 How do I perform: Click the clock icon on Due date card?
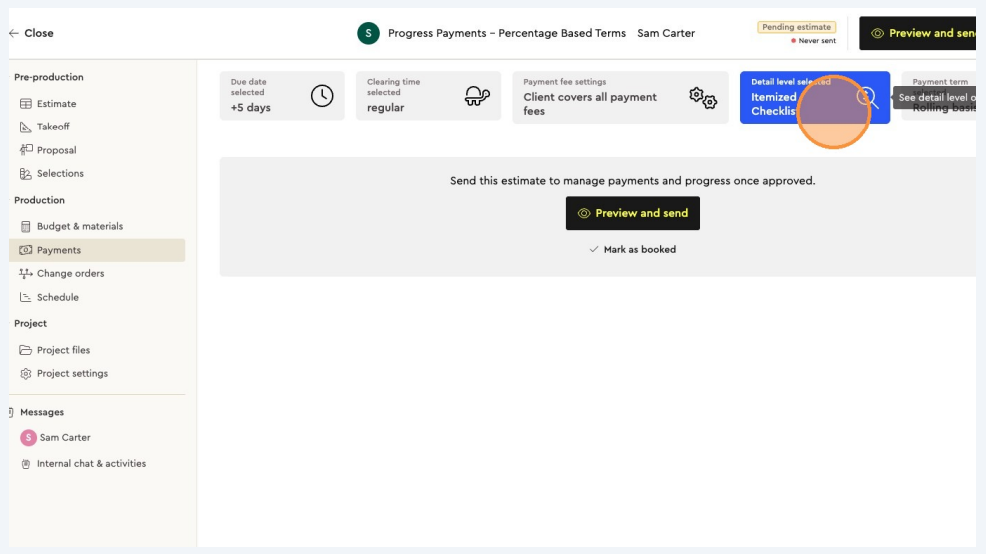[322, 96]
